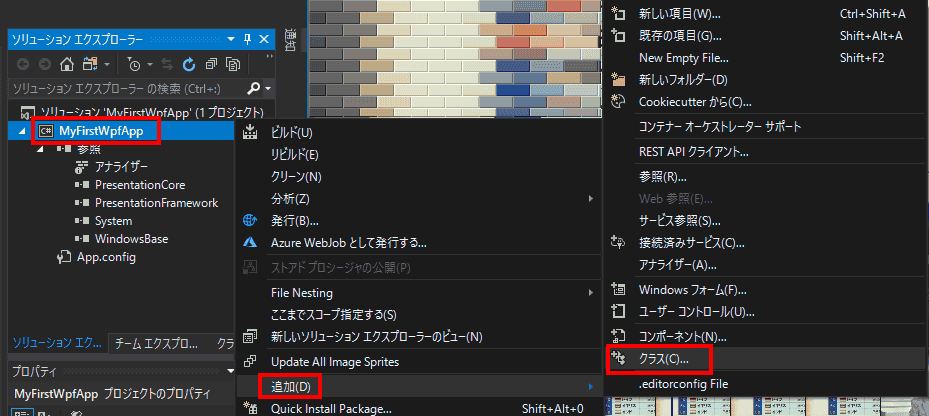Refresh the Solution Explorer
Screen dimensions: 929x416
click(190, 64)
